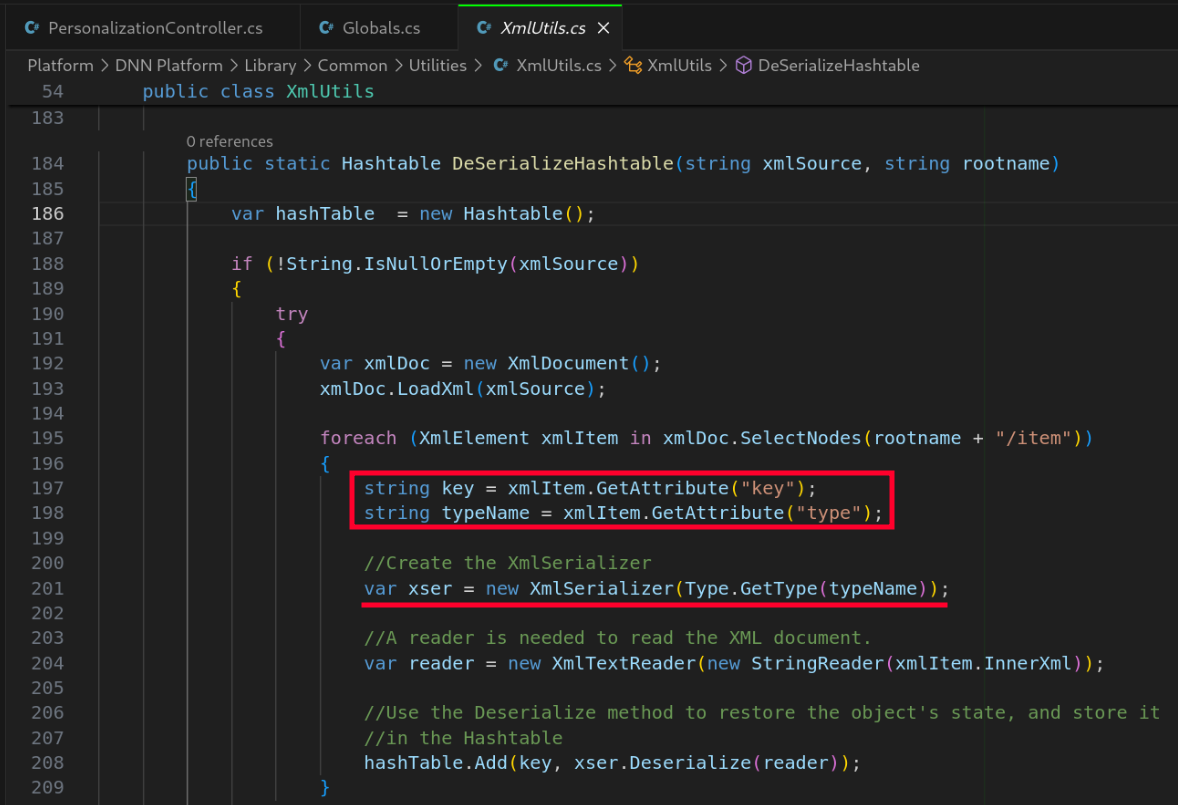Click the C# file icon in the breadcrumb
Screen dimensions: 1178x805
coord(500,65)
